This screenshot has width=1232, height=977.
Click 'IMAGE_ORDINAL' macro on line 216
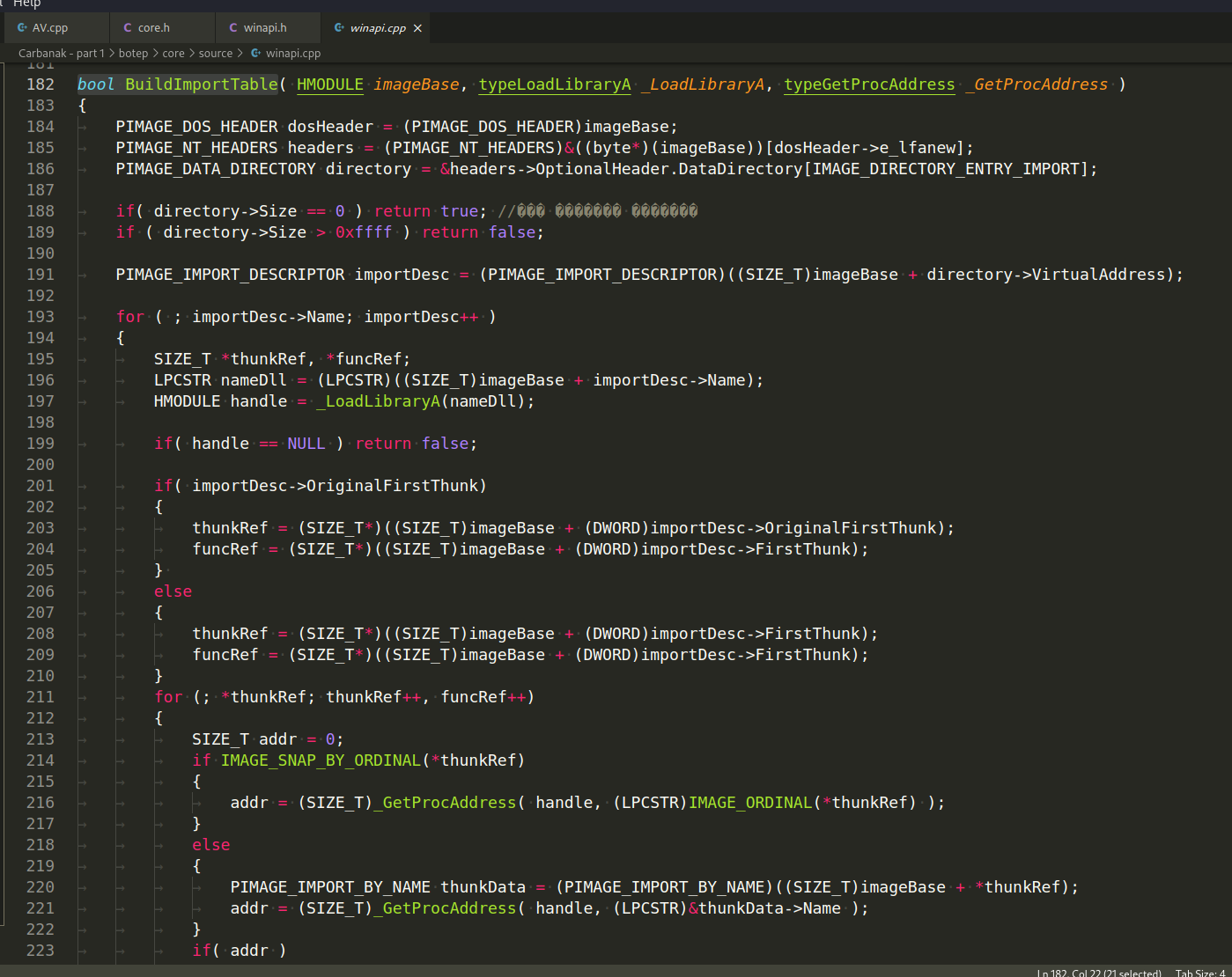click(750, 803)
